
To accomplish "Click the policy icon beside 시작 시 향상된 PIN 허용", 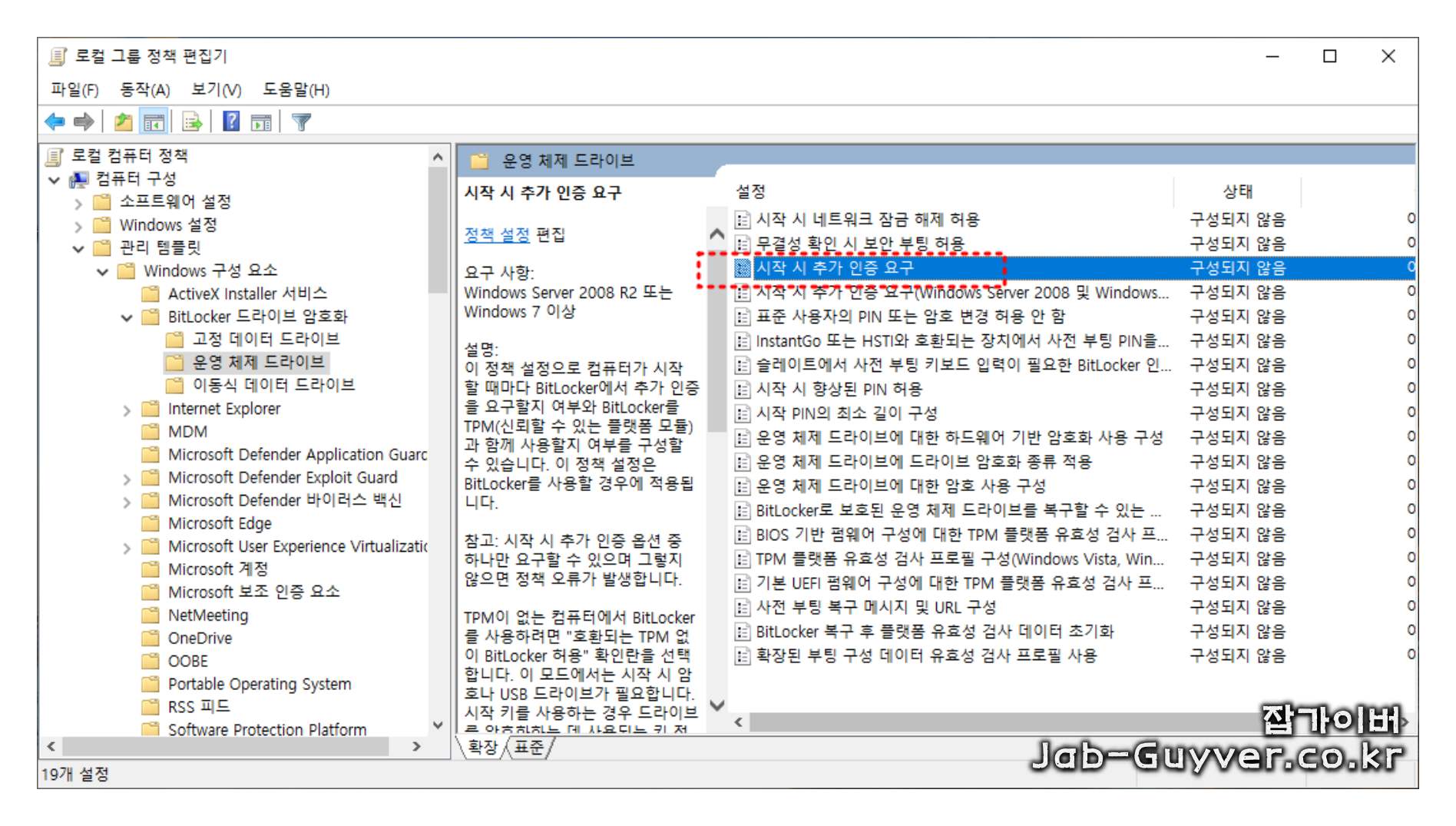I will click(741, 389).
